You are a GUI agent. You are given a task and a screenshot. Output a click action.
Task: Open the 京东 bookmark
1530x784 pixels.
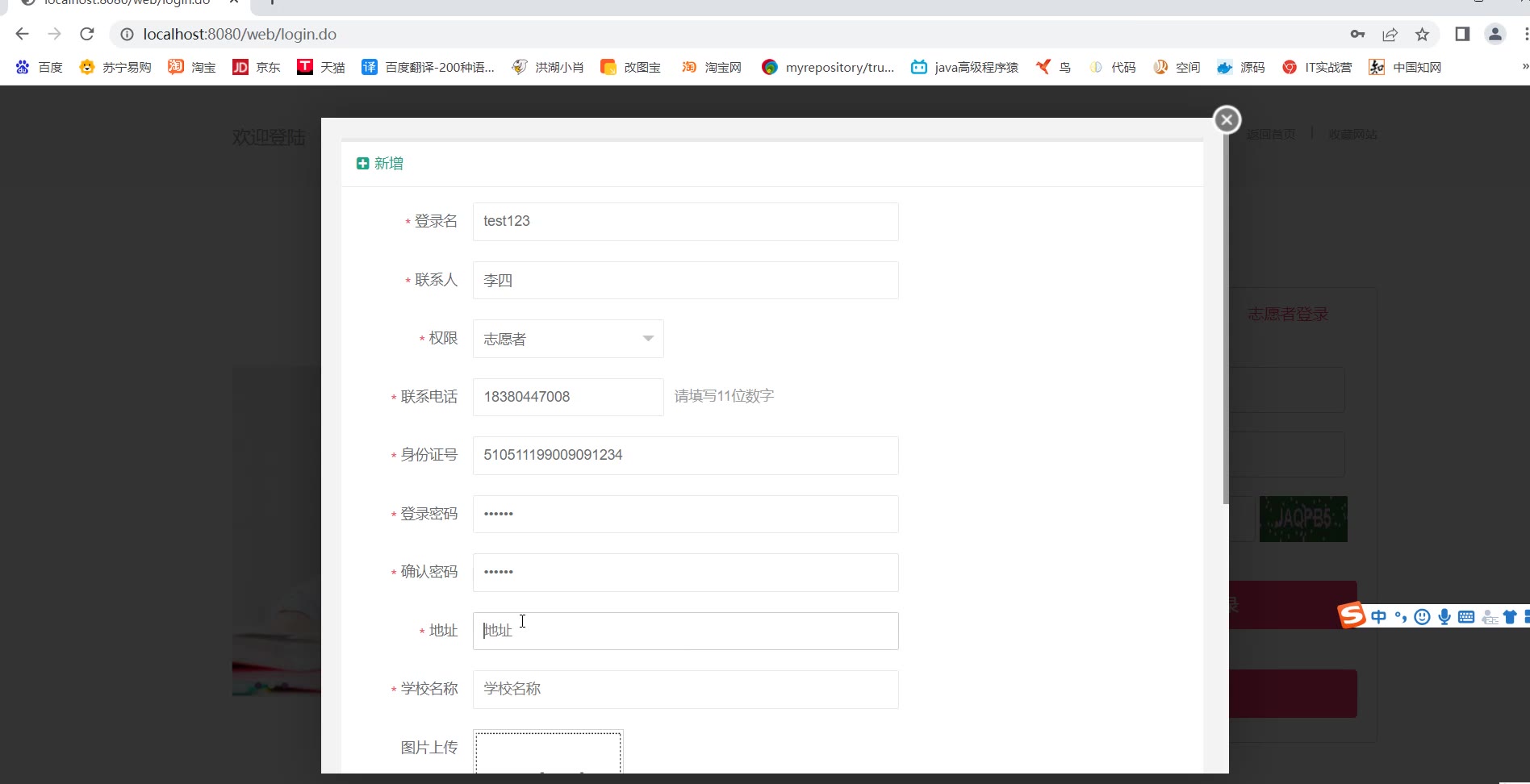click(x=257, y=67)
